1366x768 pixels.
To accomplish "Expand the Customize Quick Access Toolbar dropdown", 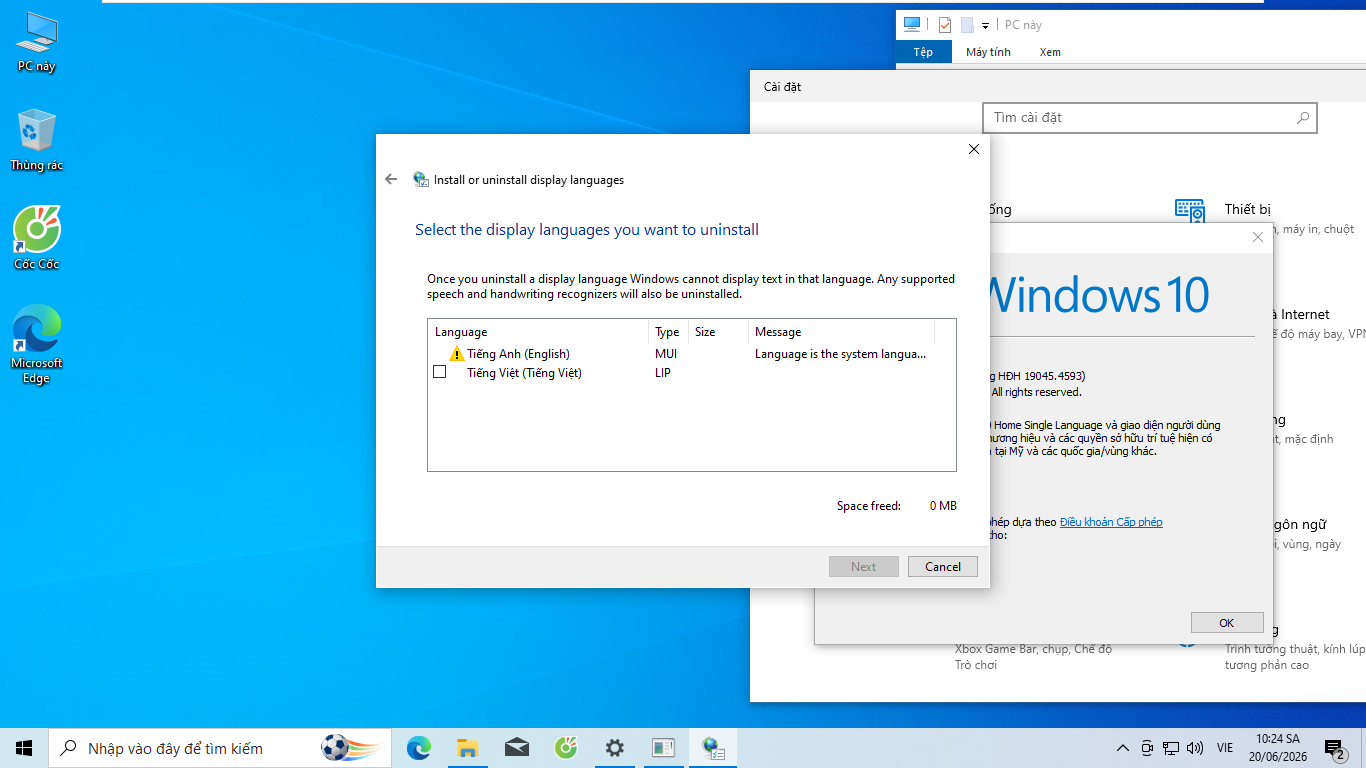I will click(x=985, y=26).
